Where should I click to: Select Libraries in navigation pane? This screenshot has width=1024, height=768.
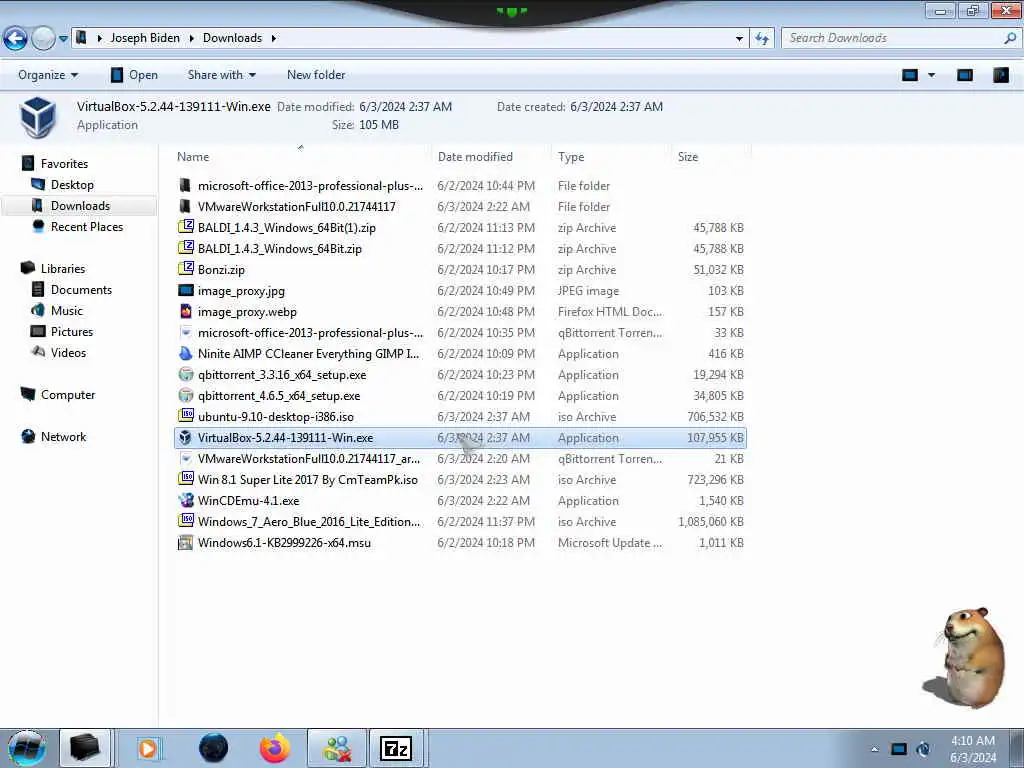[63, 268]
